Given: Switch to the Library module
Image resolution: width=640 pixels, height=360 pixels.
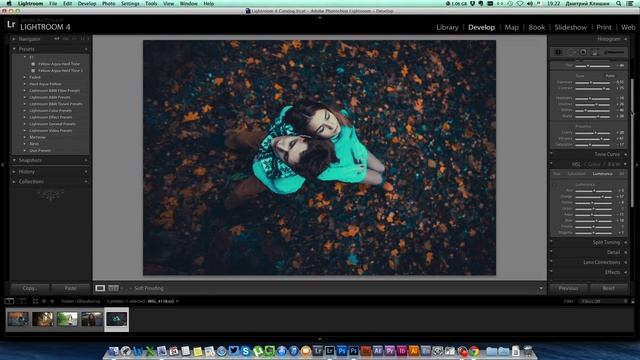Looking at the screenshot, I should (x=447, y=27).
